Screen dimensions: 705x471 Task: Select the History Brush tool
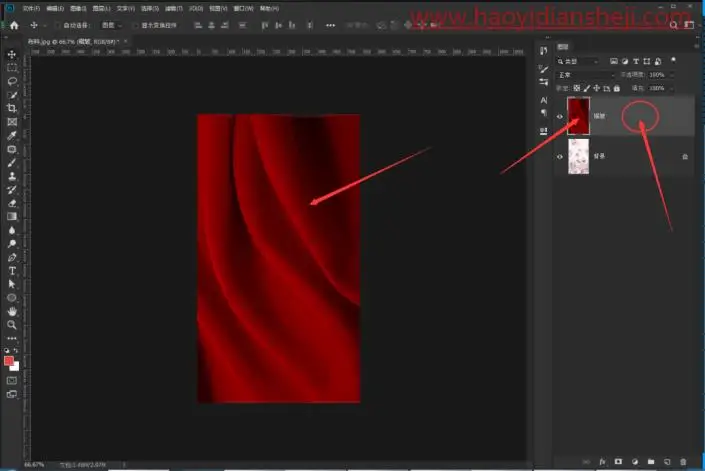pyautogui.click(x=12, y=190)
